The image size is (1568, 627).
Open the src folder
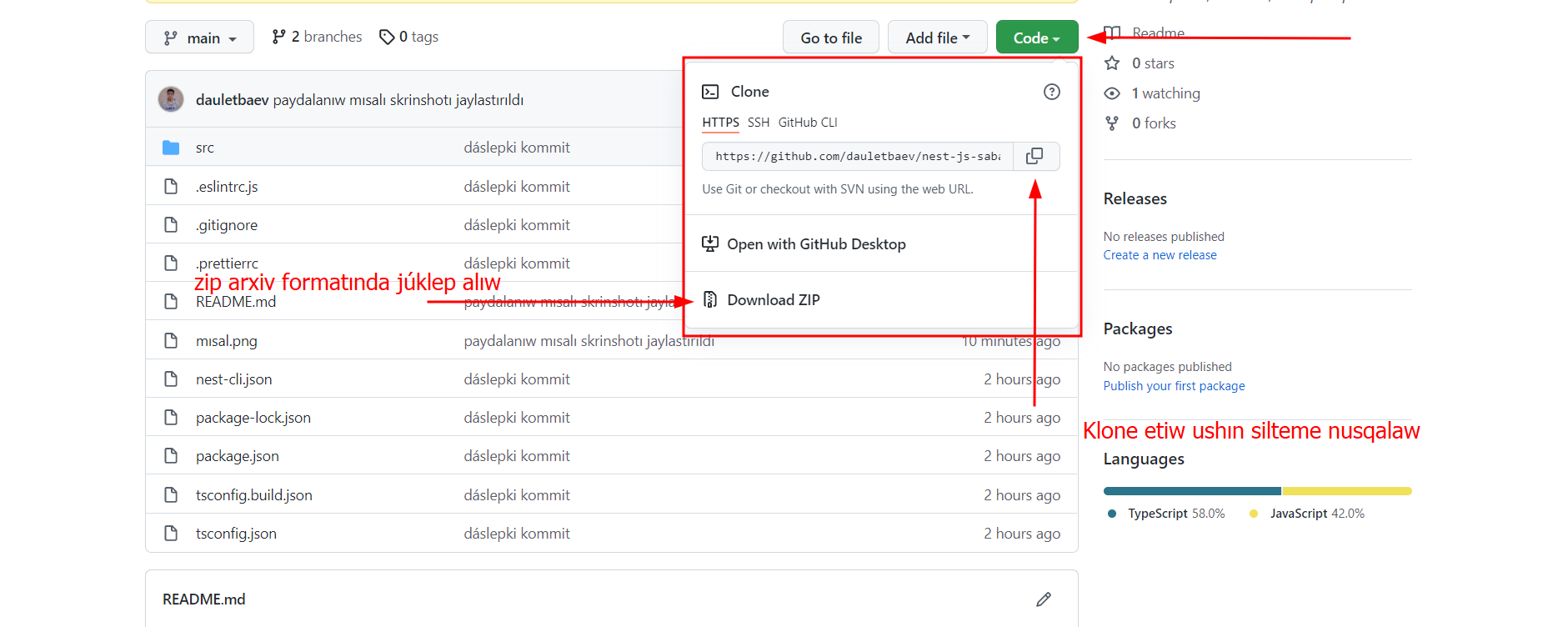pyautogui.click(x=205, y=148)
